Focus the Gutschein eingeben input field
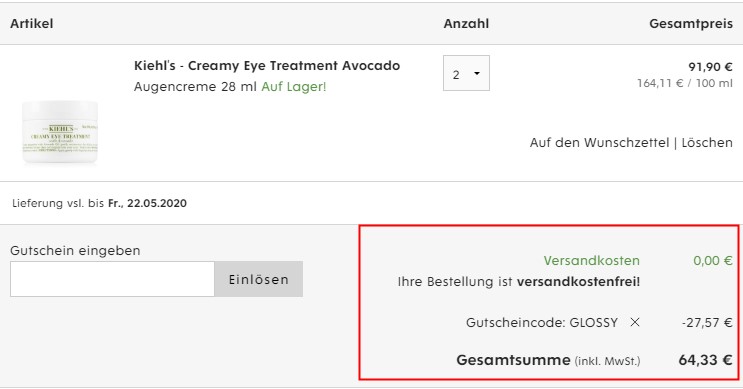The image size is (743, 389). [112, 279]
